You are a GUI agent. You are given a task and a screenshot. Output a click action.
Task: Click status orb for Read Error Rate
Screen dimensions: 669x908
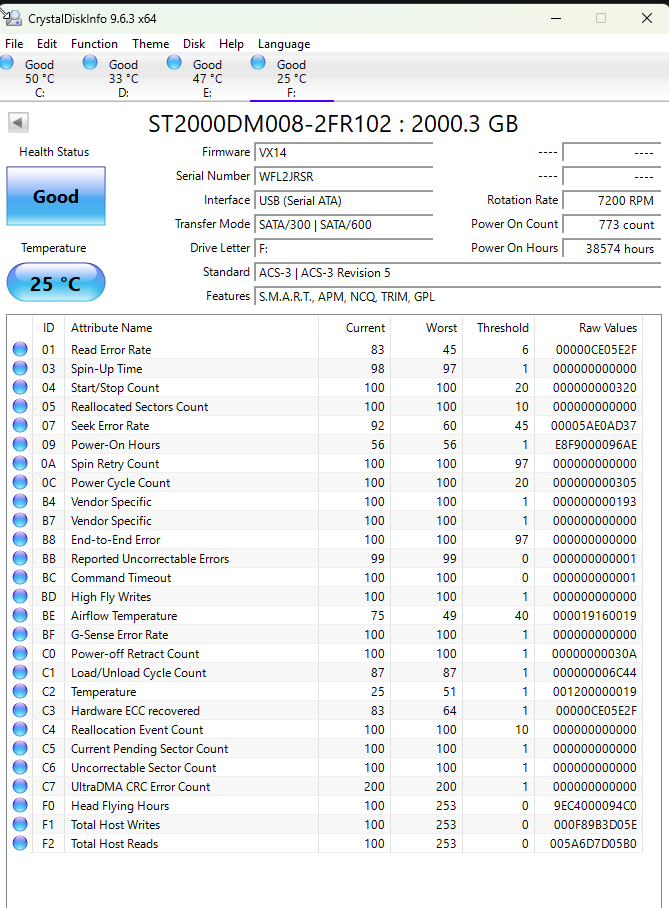click(20, 350)
